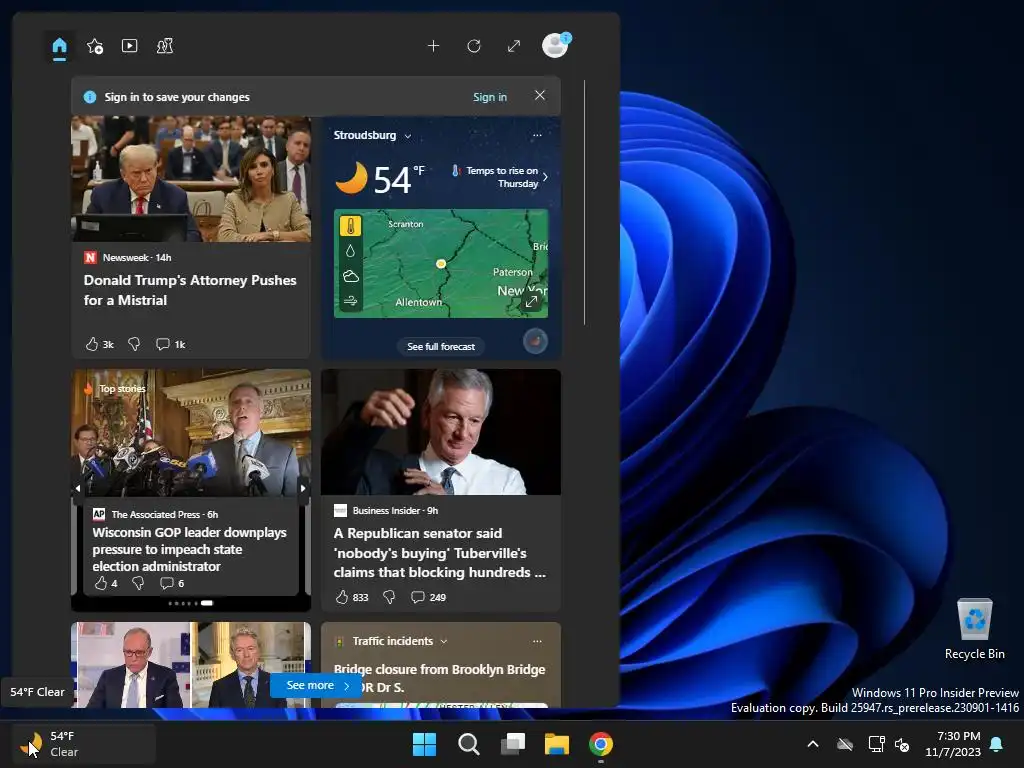Open comments on Tuberville article
This screenshot has height=768, width=1024.
point(428,597)
